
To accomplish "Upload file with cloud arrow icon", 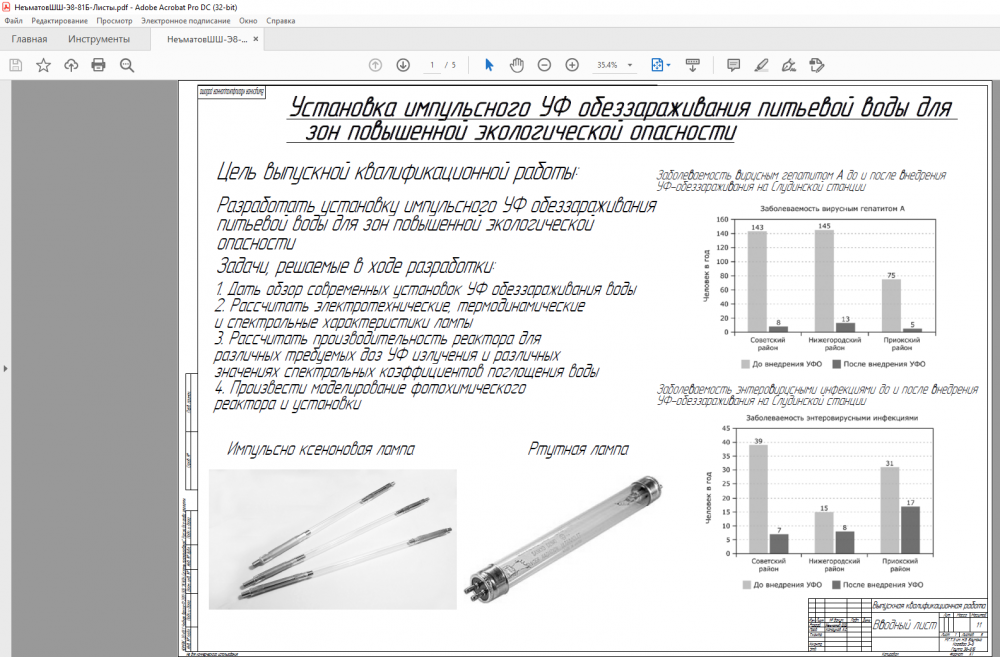I will click(71, 65).
